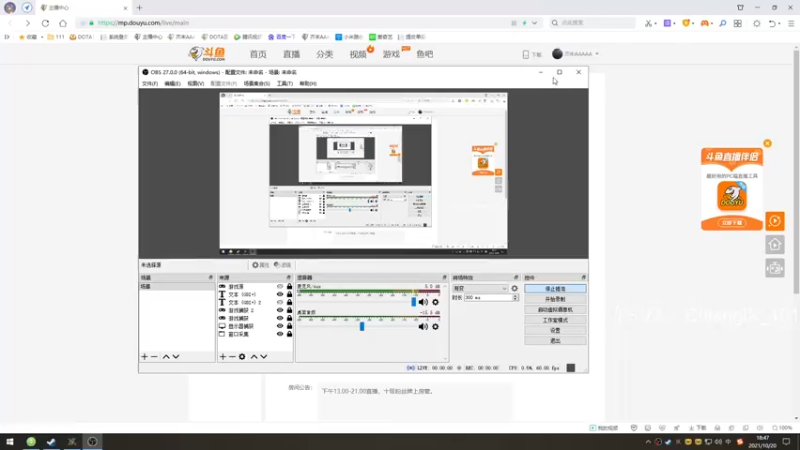The image size is (800, 450).
Task: Open OBS 视图(V) menu
Action: point(195,83)
